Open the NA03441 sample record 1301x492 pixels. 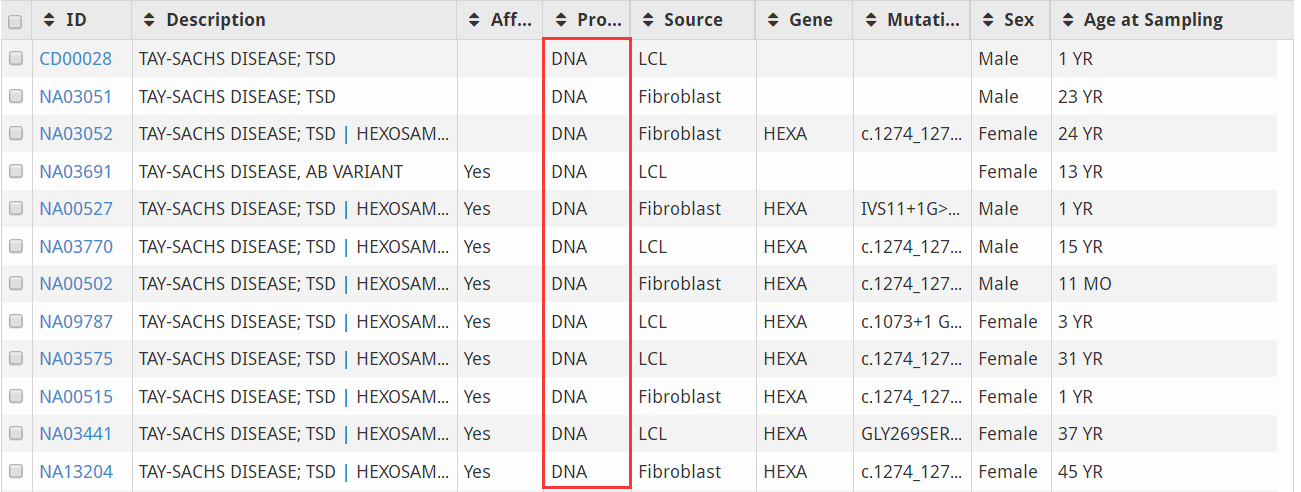(76, 434)
